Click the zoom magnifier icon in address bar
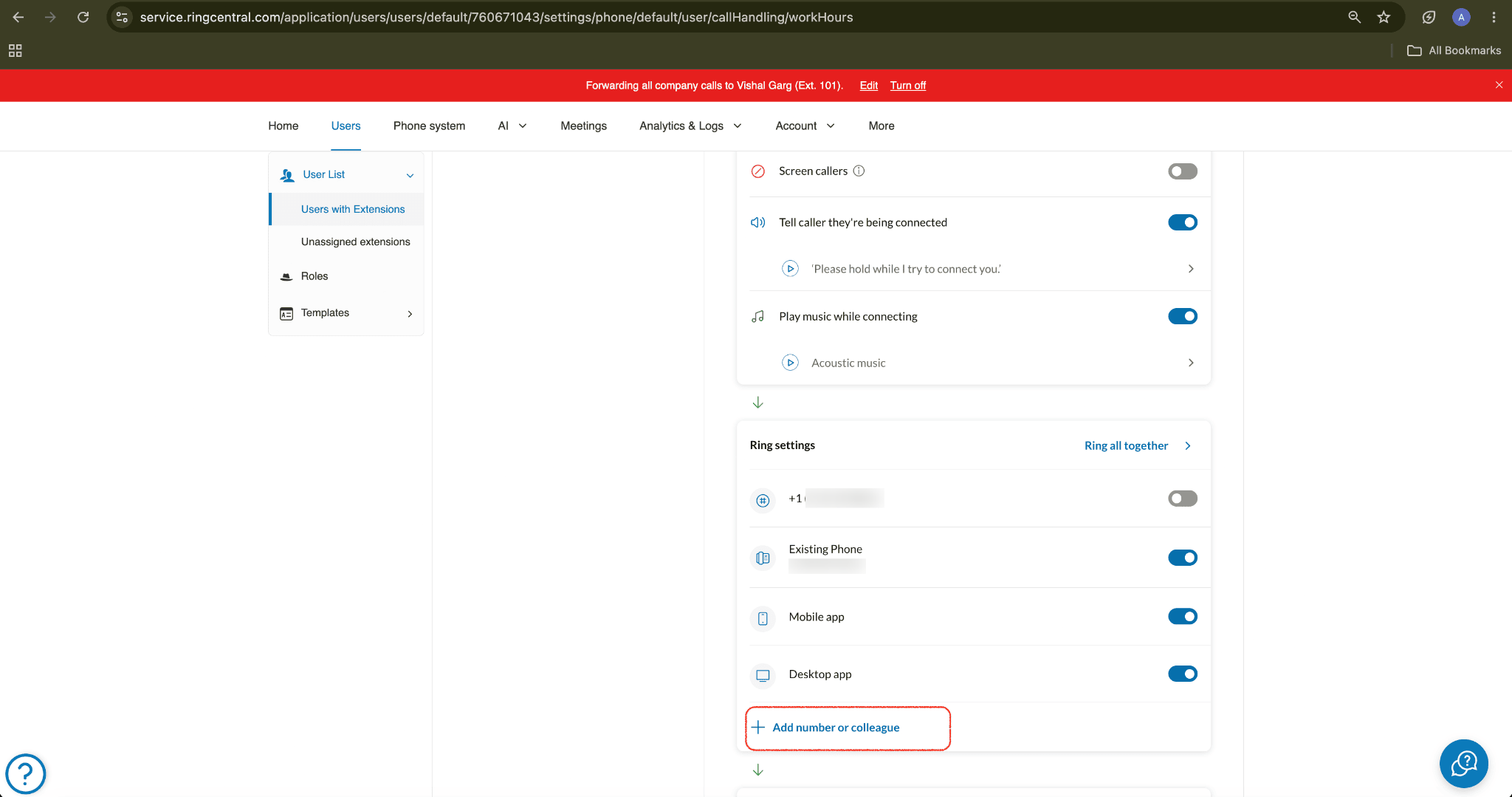 (x=1354, y=17)
